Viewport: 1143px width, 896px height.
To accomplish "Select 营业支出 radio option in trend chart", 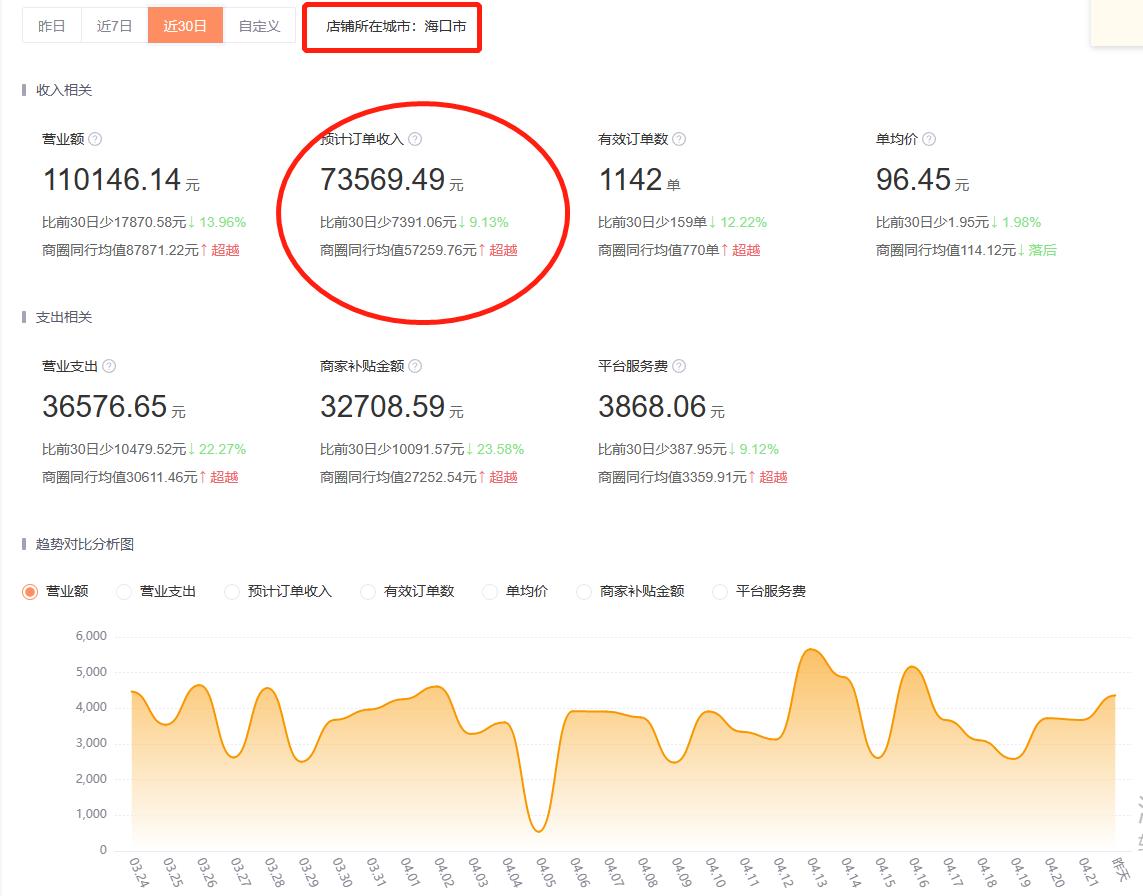I will pyautogui.click(x=124, y=591).
